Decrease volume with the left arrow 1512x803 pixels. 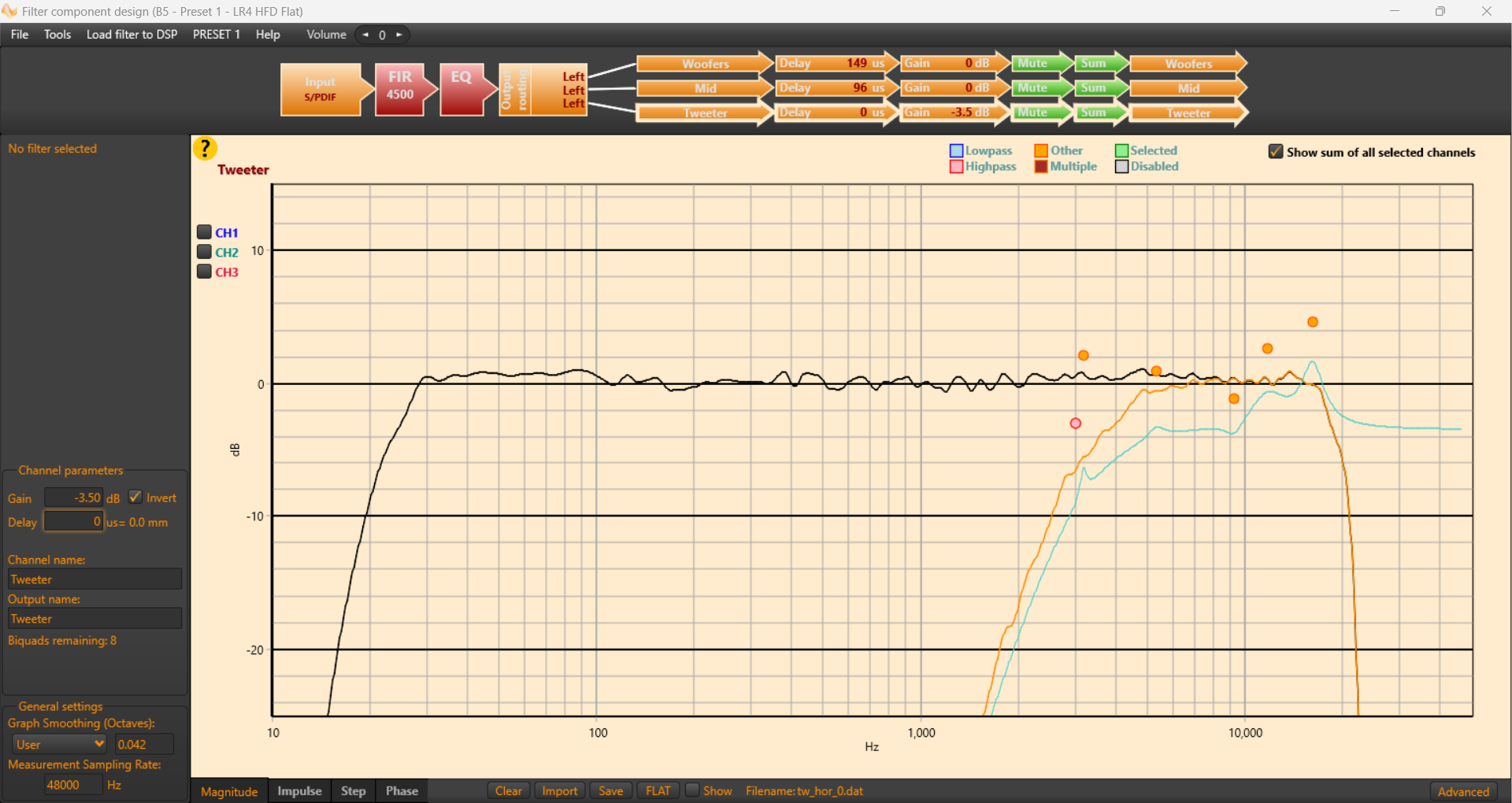365,35
